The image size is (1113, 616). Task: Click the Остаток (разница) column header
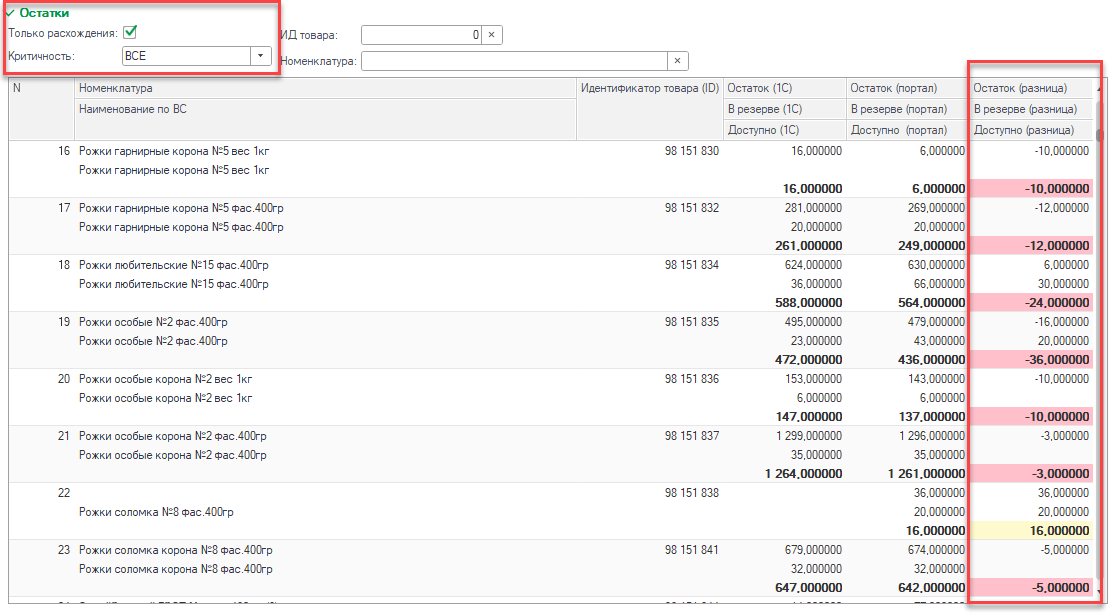point(1028,88)
